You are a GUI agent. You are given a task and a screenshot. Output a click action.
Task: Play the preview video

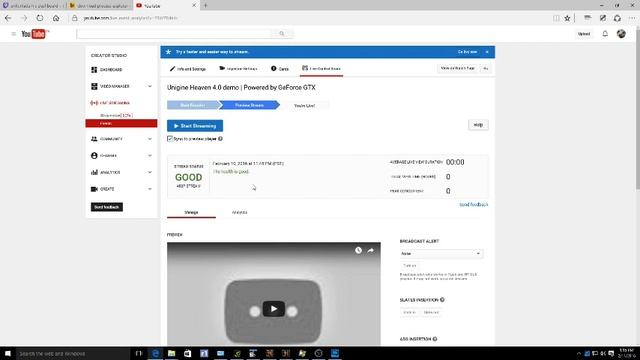click(273, 309)
